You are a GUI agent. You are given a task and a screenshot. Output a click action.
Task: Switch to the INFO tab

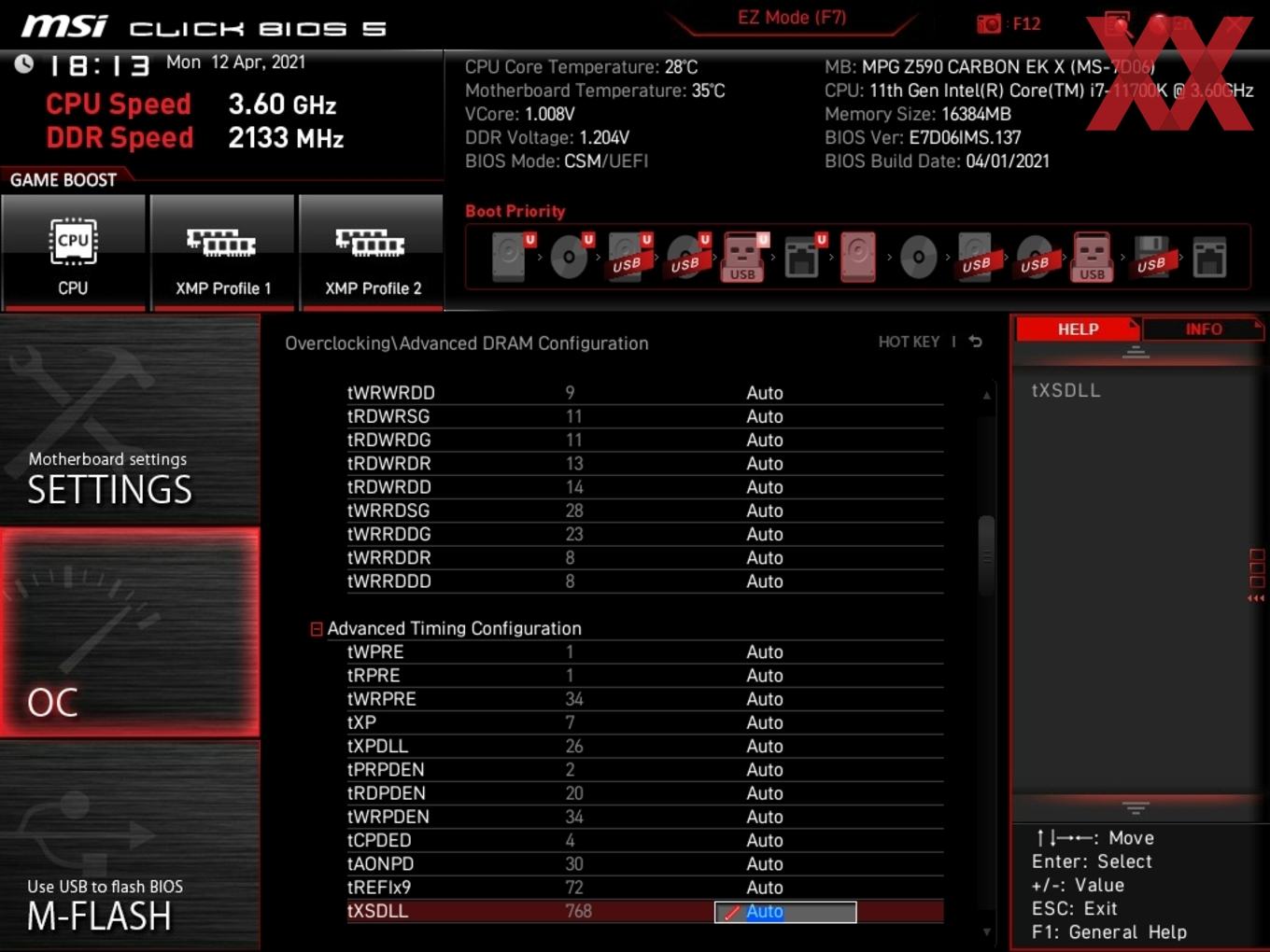tap(1203, 329)
